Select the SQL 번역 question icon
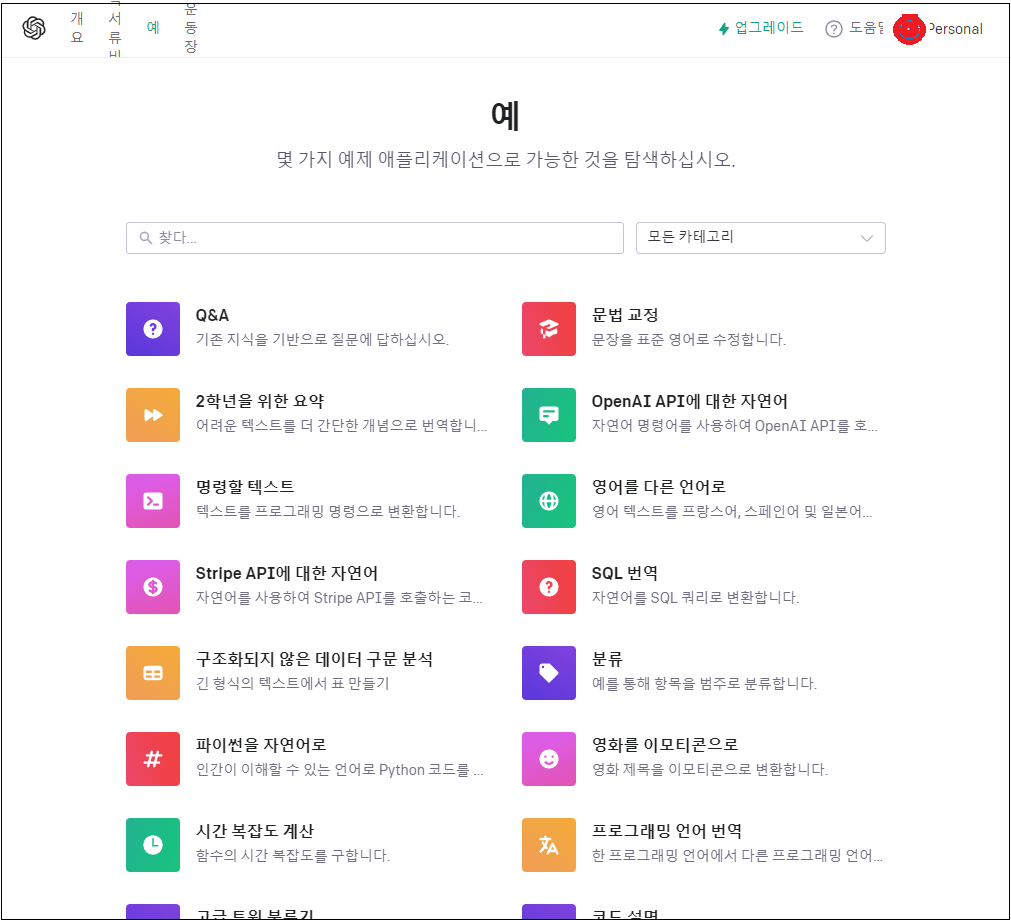This screenshot has height=920, width=1011. [548, 586]
